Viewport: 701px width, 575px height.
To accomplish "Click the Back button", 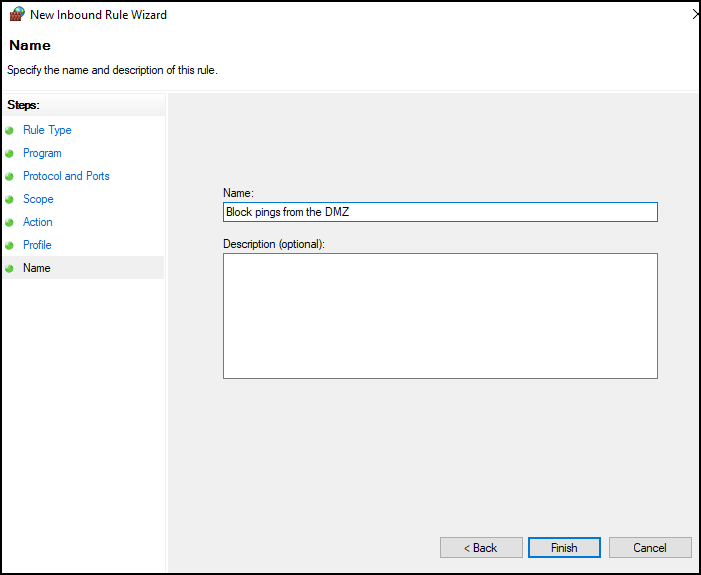I will pyautogui.click(x=481, y=548).
